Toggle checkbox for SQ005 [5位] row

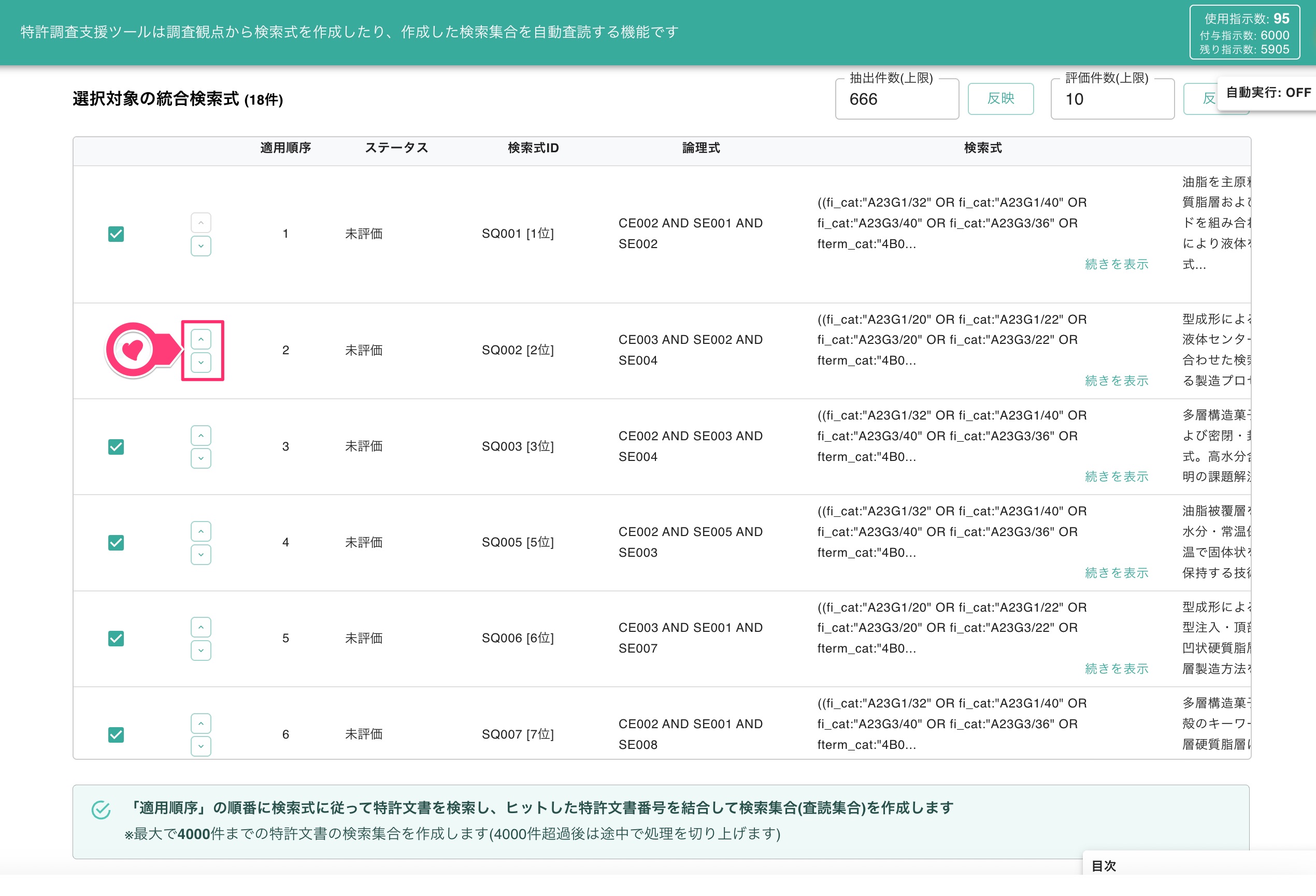tap(116, 543)
